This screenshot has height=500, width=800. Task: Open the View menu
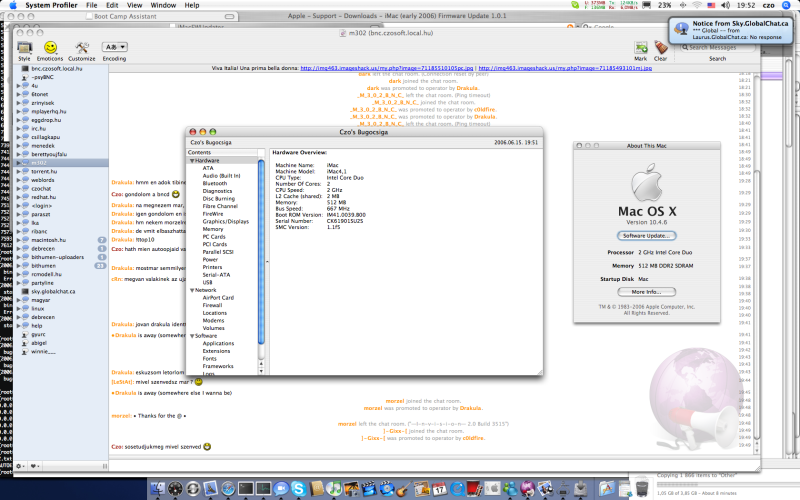(134, 5)
